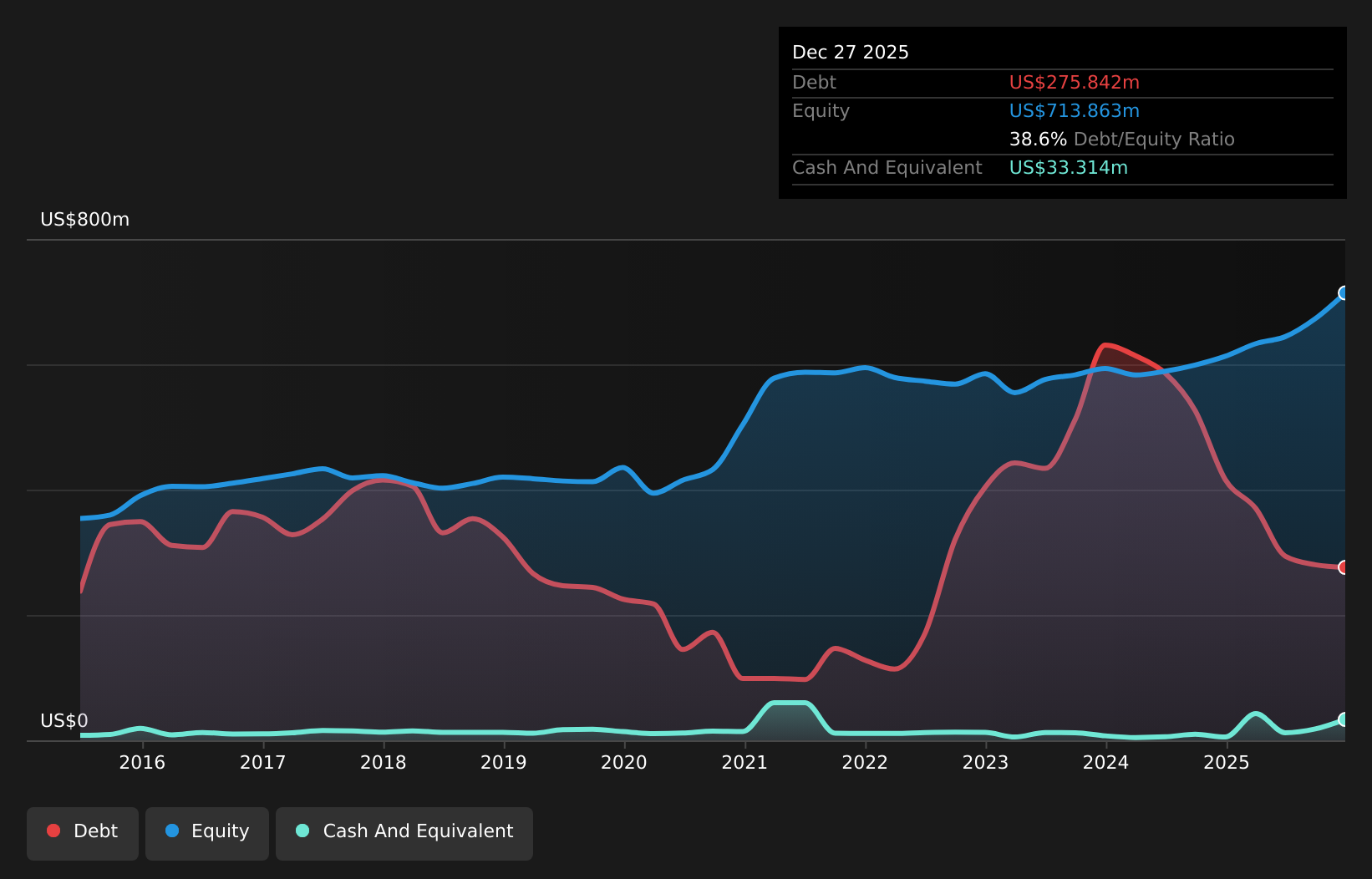Image resolution: width=1372 pixels, height=879 pixels.
Task: Click the Dec 27 2025 tooltip date
Action: click(x=851, y=53)
